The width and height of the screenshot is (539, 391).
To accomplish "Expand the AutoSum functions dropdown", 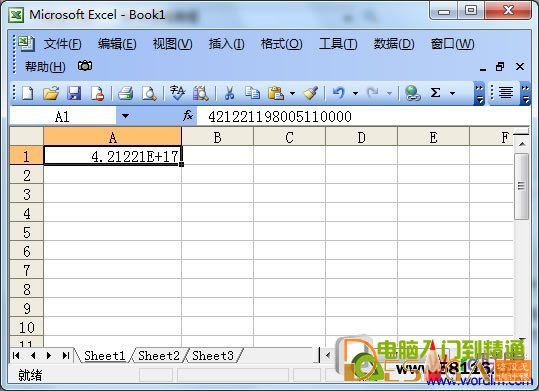I will point(452,93).
